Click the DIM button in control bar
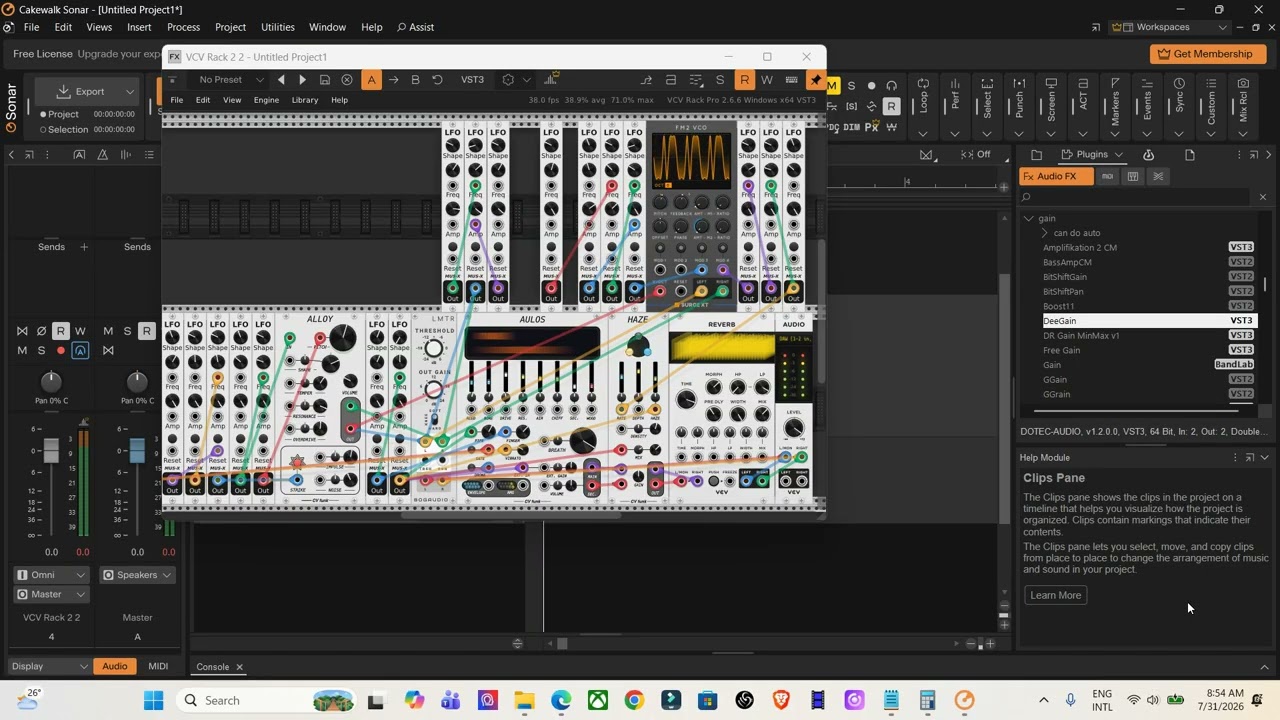This screenshot has height=720, width=1280. click(x=852, y=127)
